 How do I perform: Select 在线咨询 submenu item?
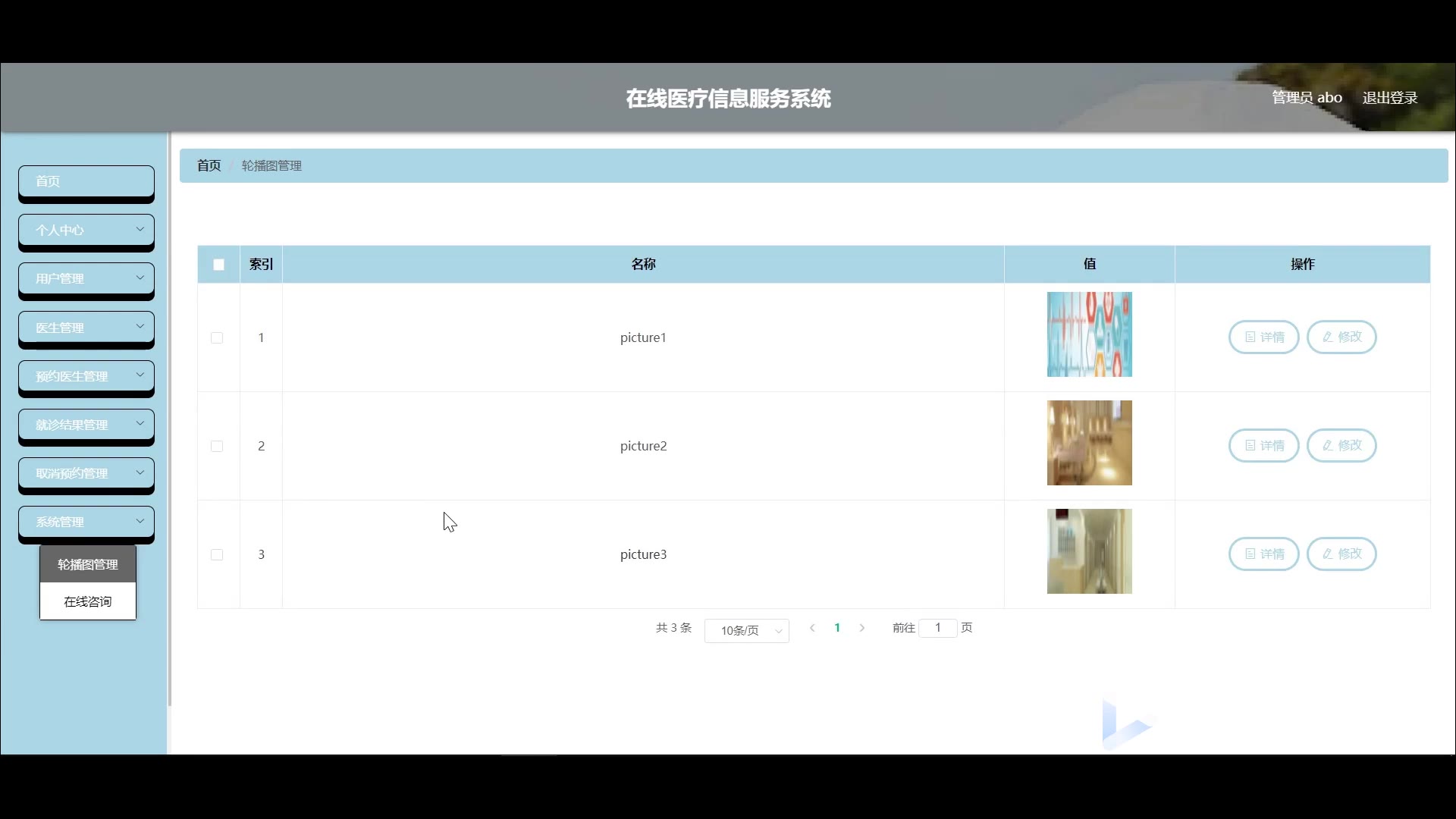pos(88,601)
